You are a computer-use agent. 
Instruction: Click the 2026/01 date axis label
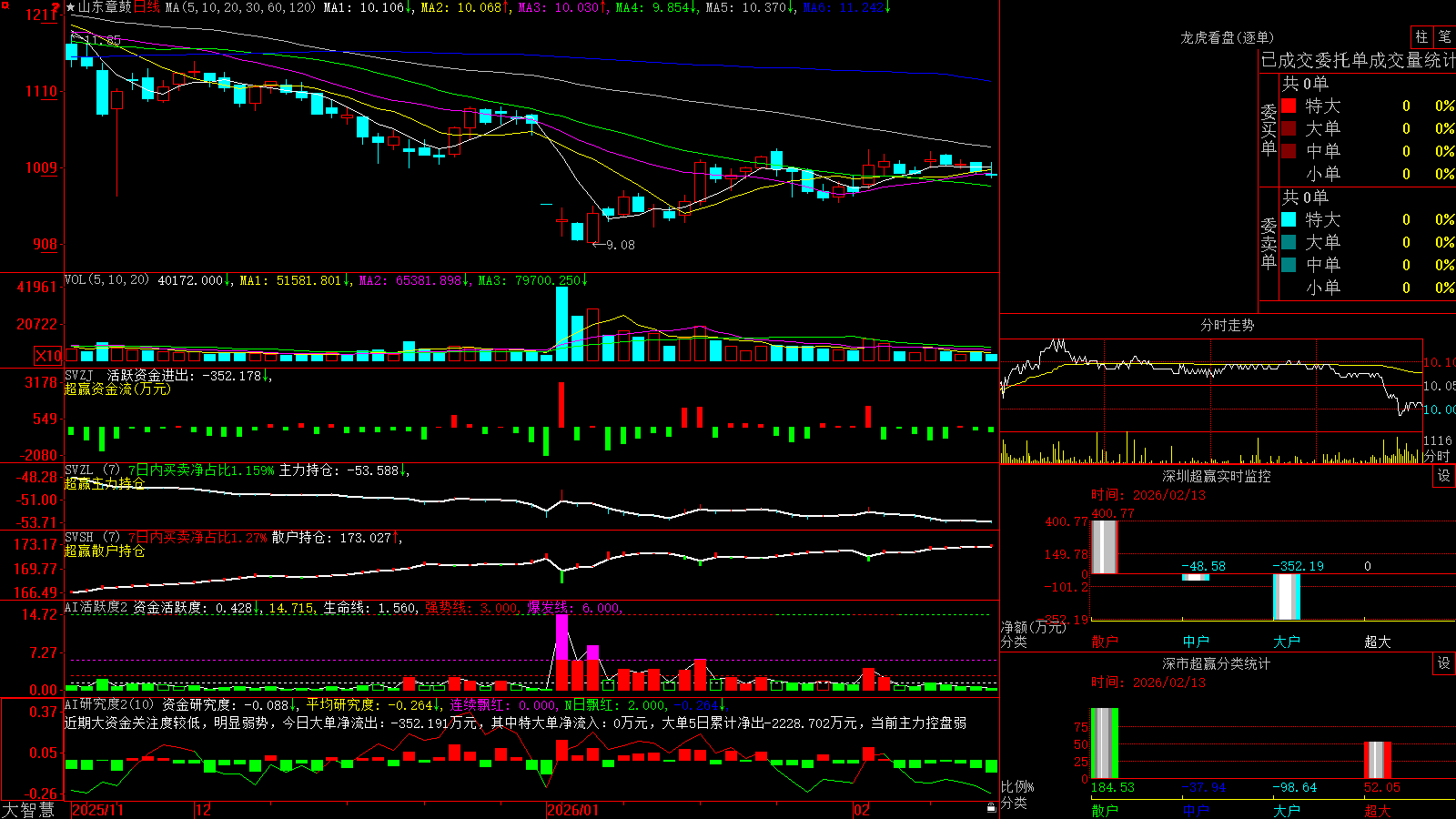tap(573, 810)
